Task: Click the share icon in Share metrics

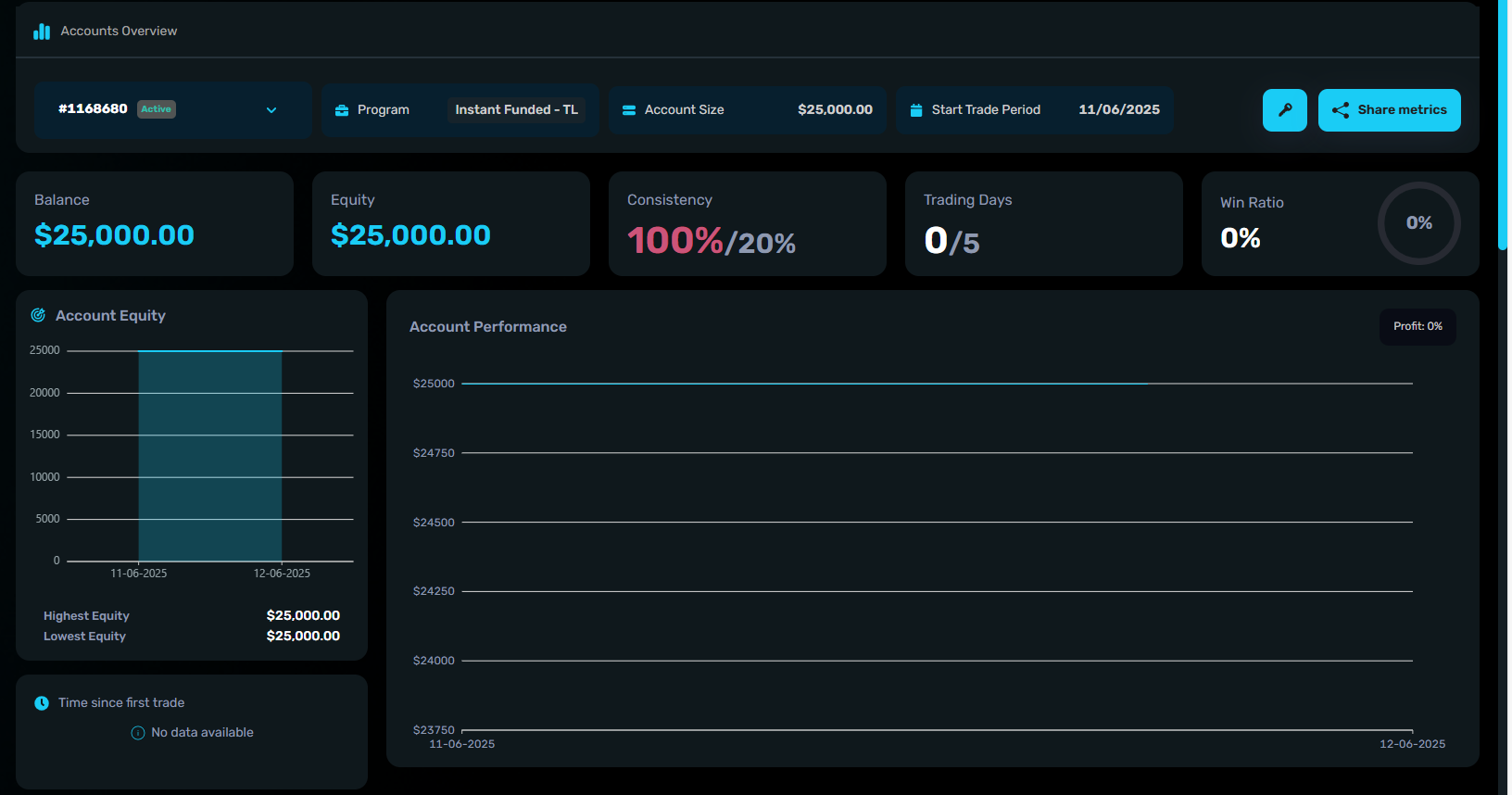Action: (x=1340, y=110)
